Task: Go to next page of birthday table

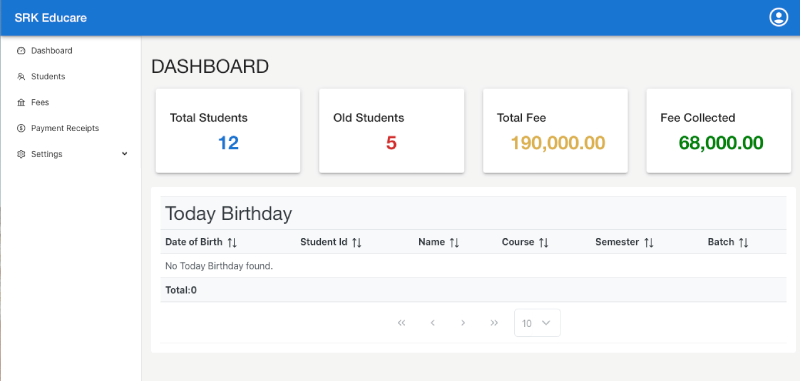Action: click(463, 323)
